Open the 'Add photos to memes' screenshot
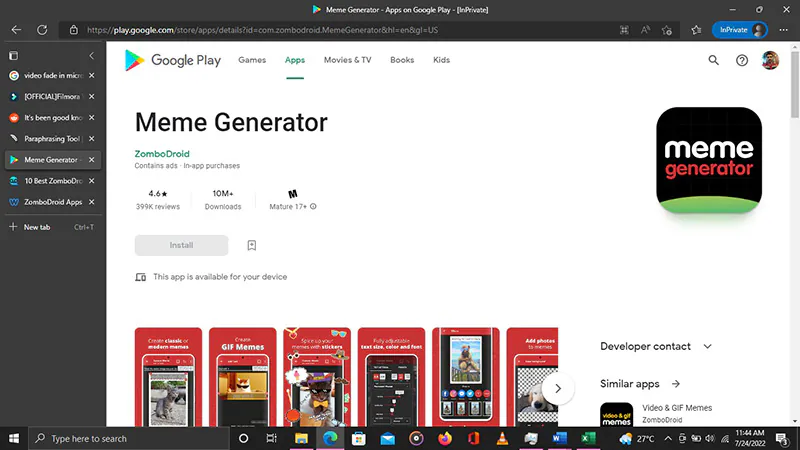800x450 pixels. 532,377
